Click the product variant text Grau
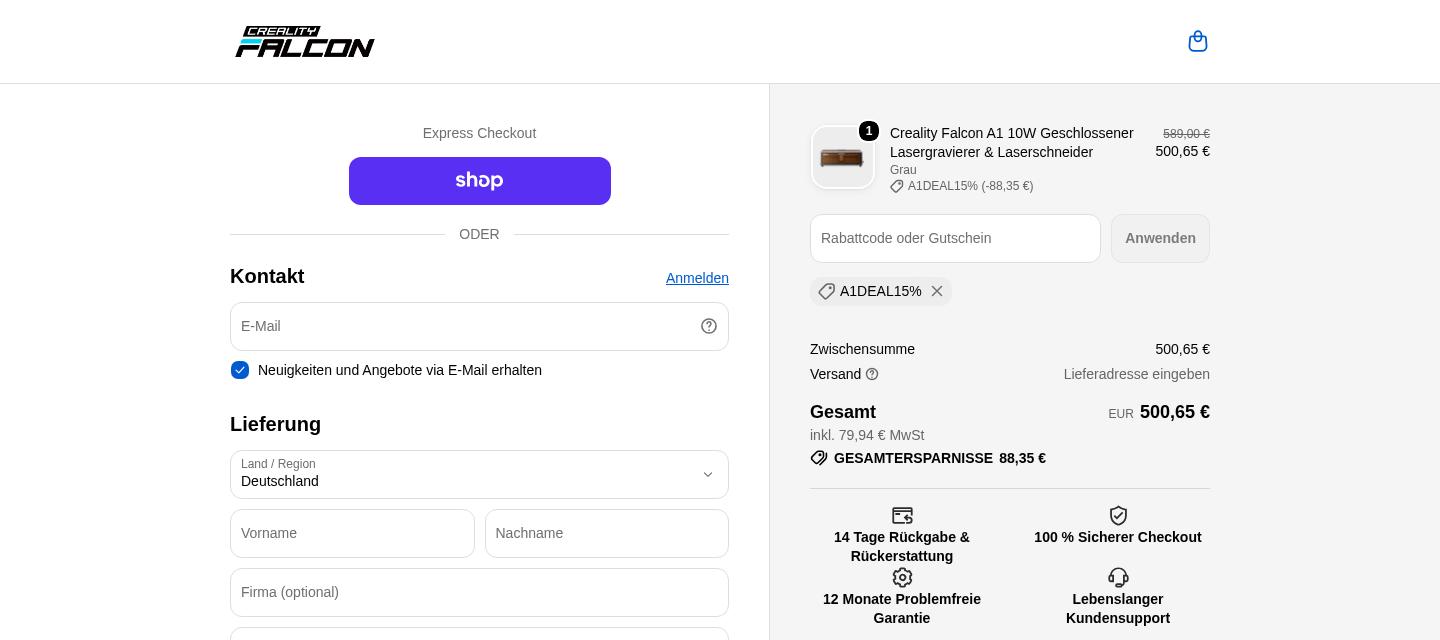Viewport: 1440px width, 640px height. coord(903,170)
